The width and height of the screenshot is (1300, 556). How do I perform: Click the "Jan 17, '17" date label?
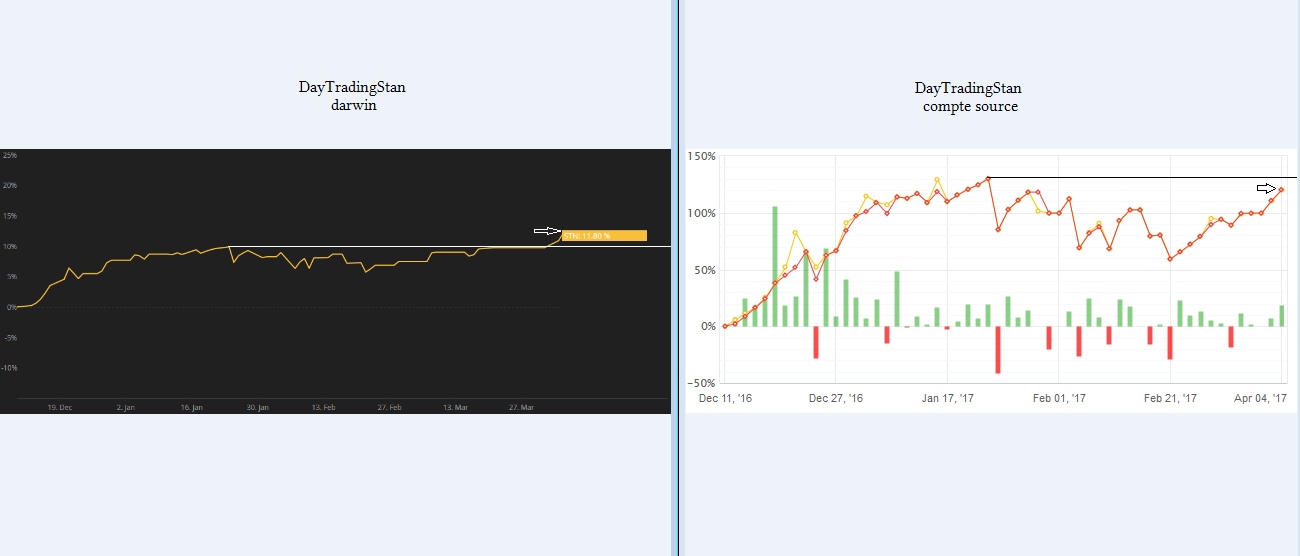pyautogui.click(x=947, y=398)
